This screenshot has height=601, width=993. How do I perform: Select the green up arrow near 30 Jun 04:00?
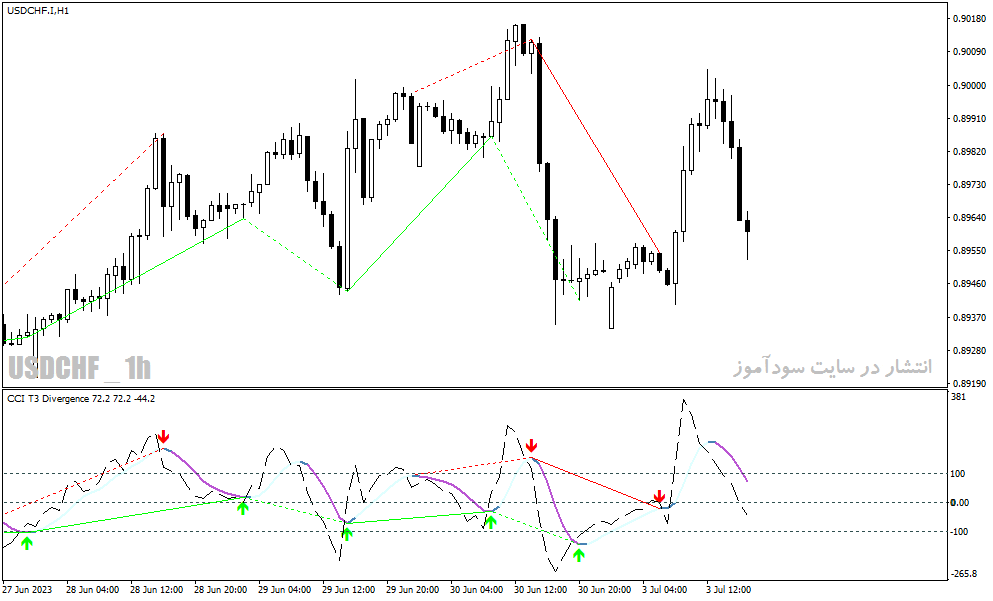click(x=490, y=522)
